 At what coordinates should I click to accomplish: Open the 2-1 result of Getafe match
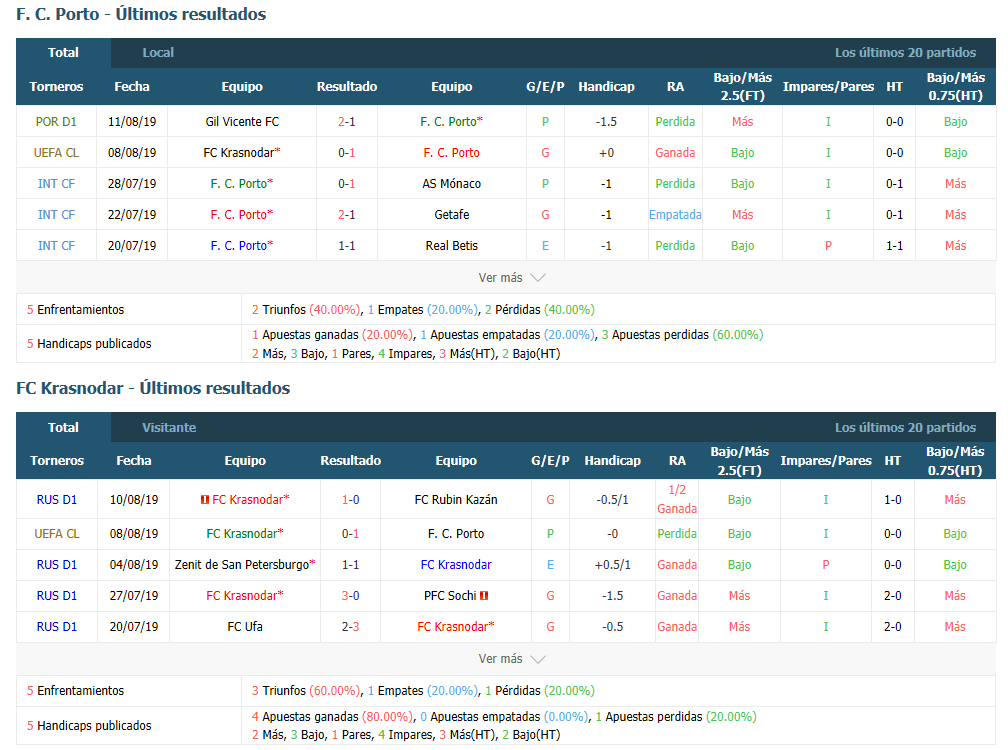(x=346, y=215)
